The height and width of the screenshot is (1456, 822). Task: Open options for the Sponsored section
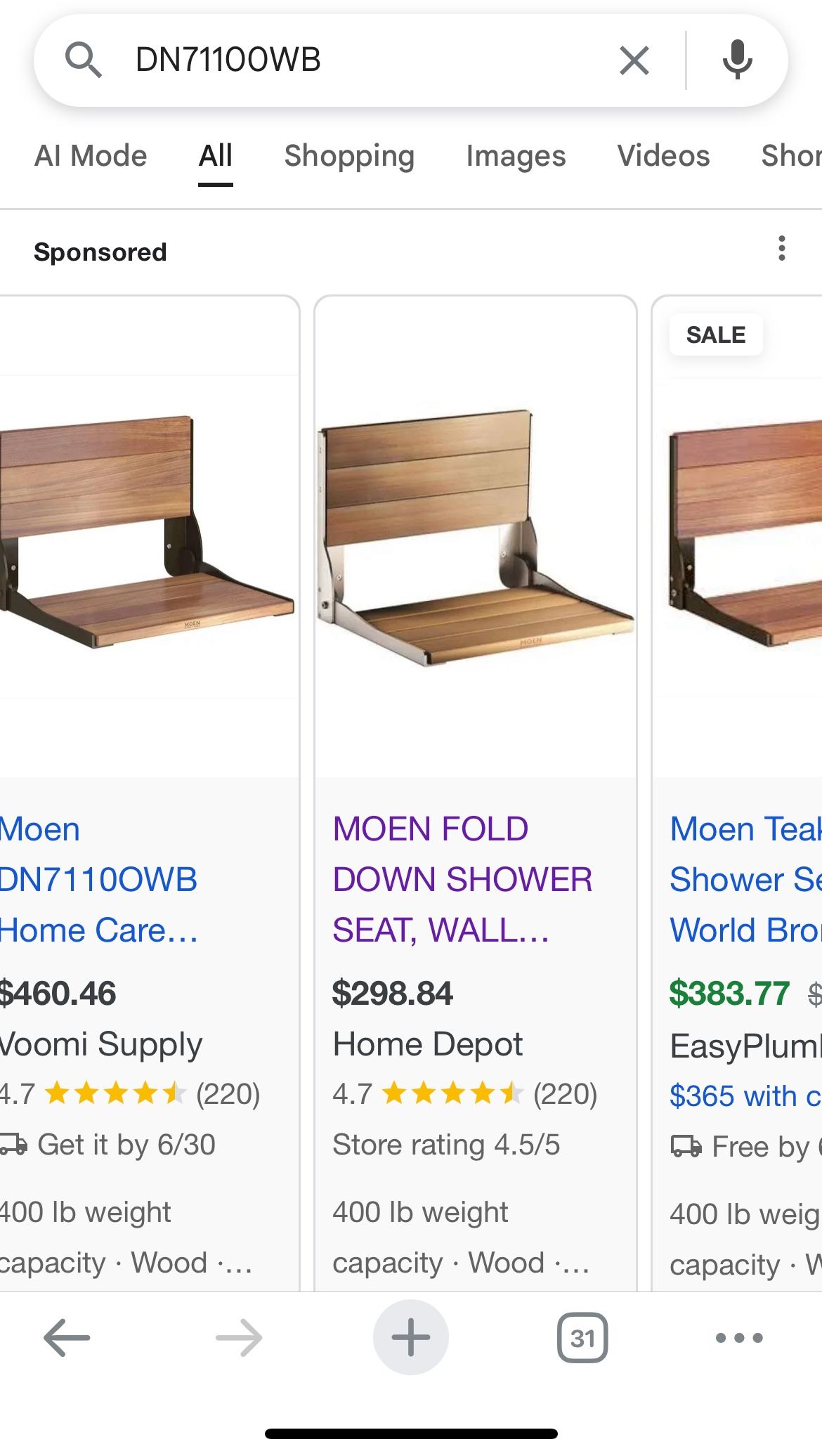[x=781, y=249]
